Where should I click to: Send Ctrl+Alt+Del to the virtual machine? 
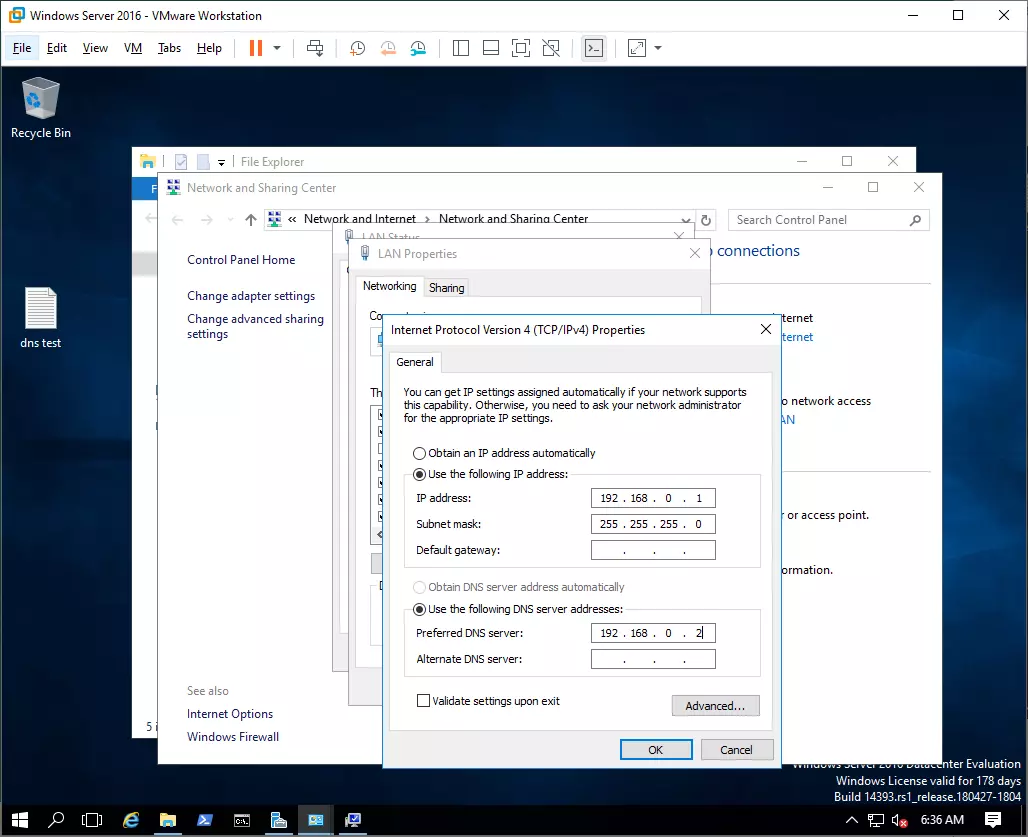click(315, 48)
